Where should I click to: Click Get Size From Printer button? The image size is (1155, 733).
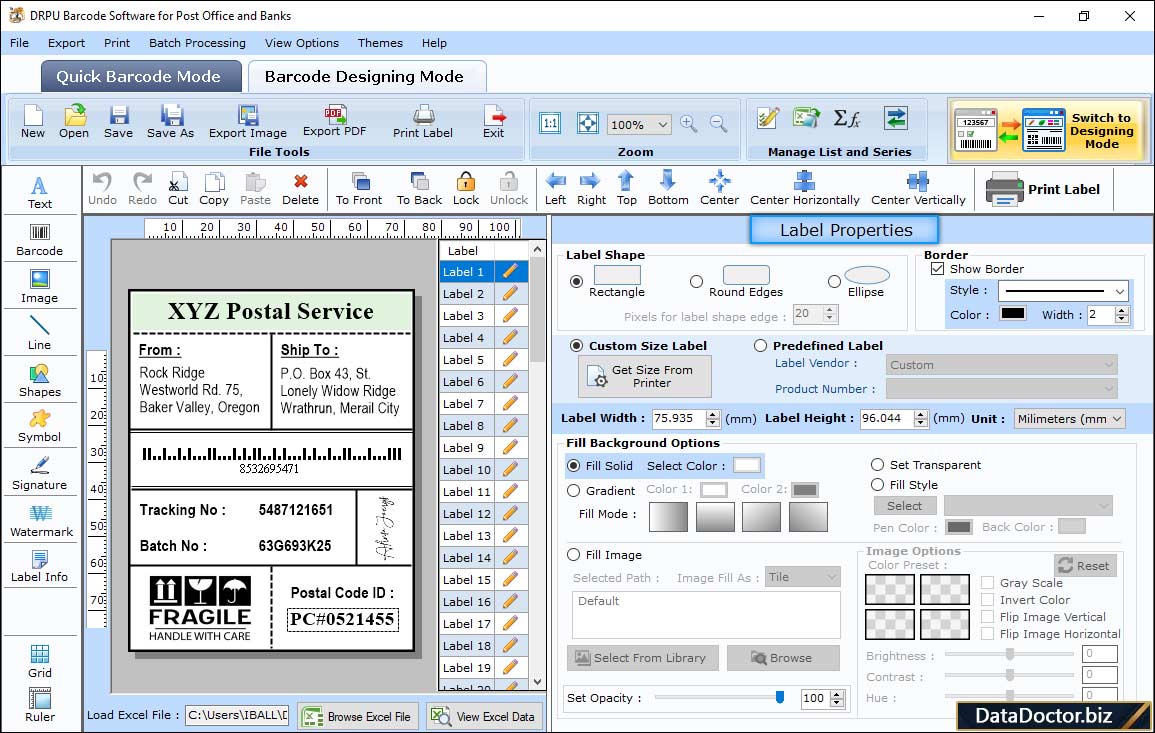(x=645, y=376)
